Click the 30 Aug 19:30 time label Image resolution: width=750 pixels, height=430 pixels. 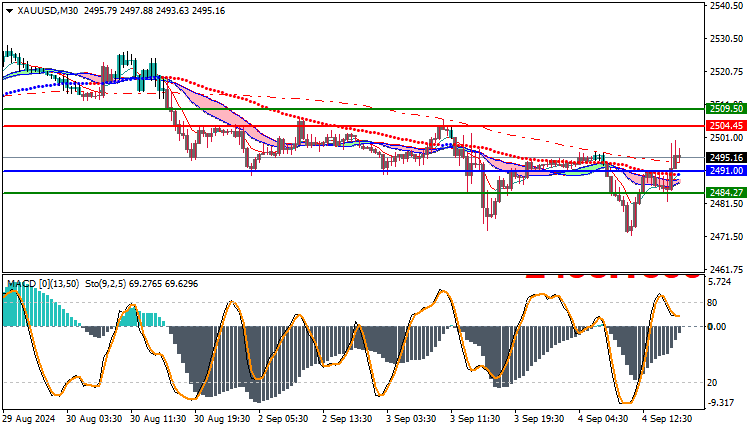coord(222,419)
